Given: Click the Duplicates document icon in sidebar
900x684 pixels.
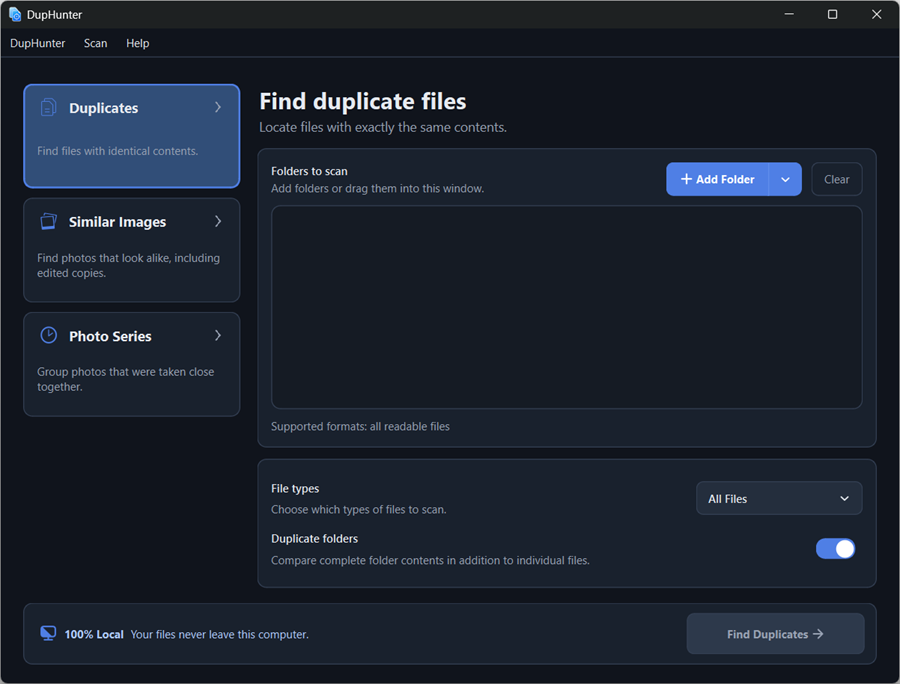Looking at the screenshot, I should pos(49,107).
